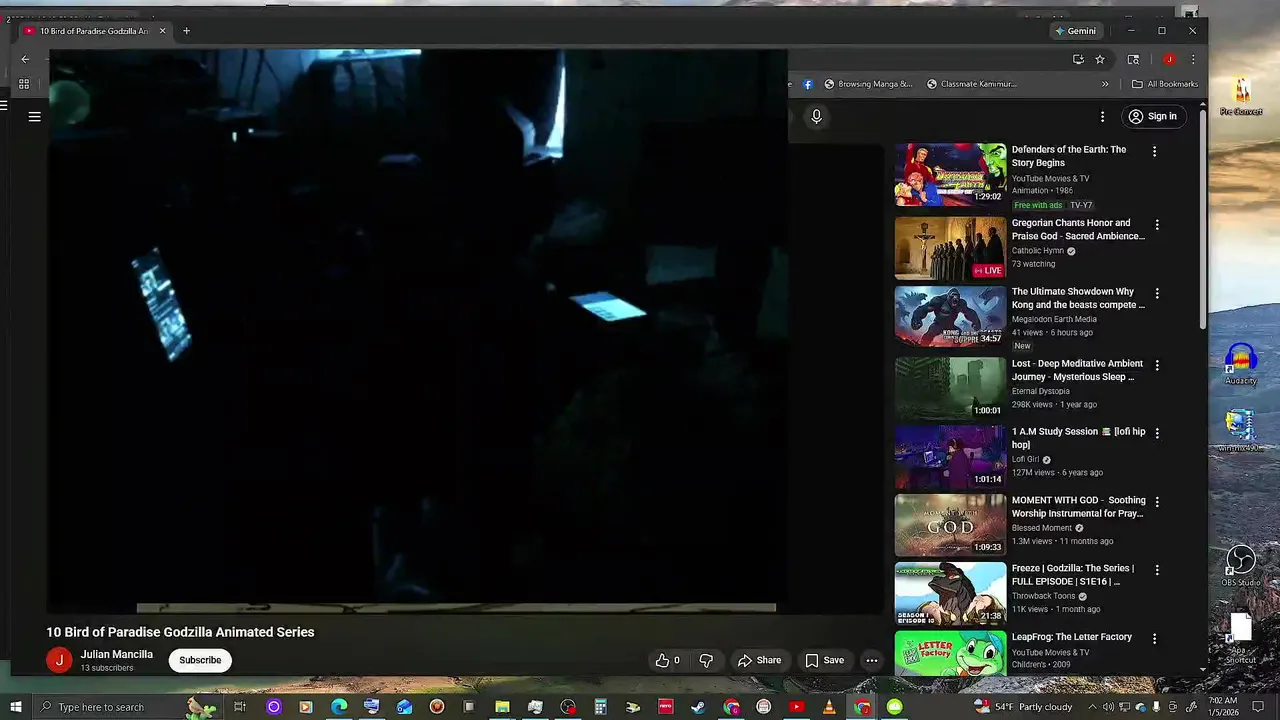Click the Sign in button

pyautogui.click(x=1152, y=116)
